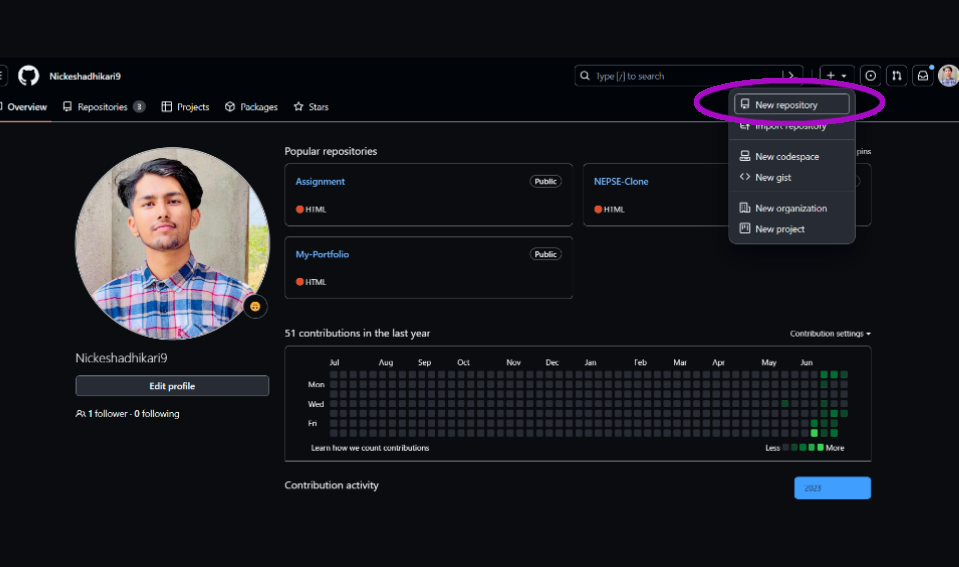Click the 51 contributions in the last year heading
The width and height of the screenshot is (959, 567).
[357, 333]
